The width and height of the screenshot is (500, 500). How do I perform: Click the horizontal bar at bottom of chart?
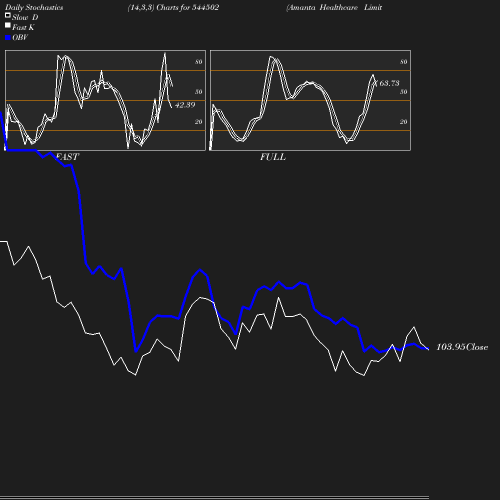coord(214,497)
